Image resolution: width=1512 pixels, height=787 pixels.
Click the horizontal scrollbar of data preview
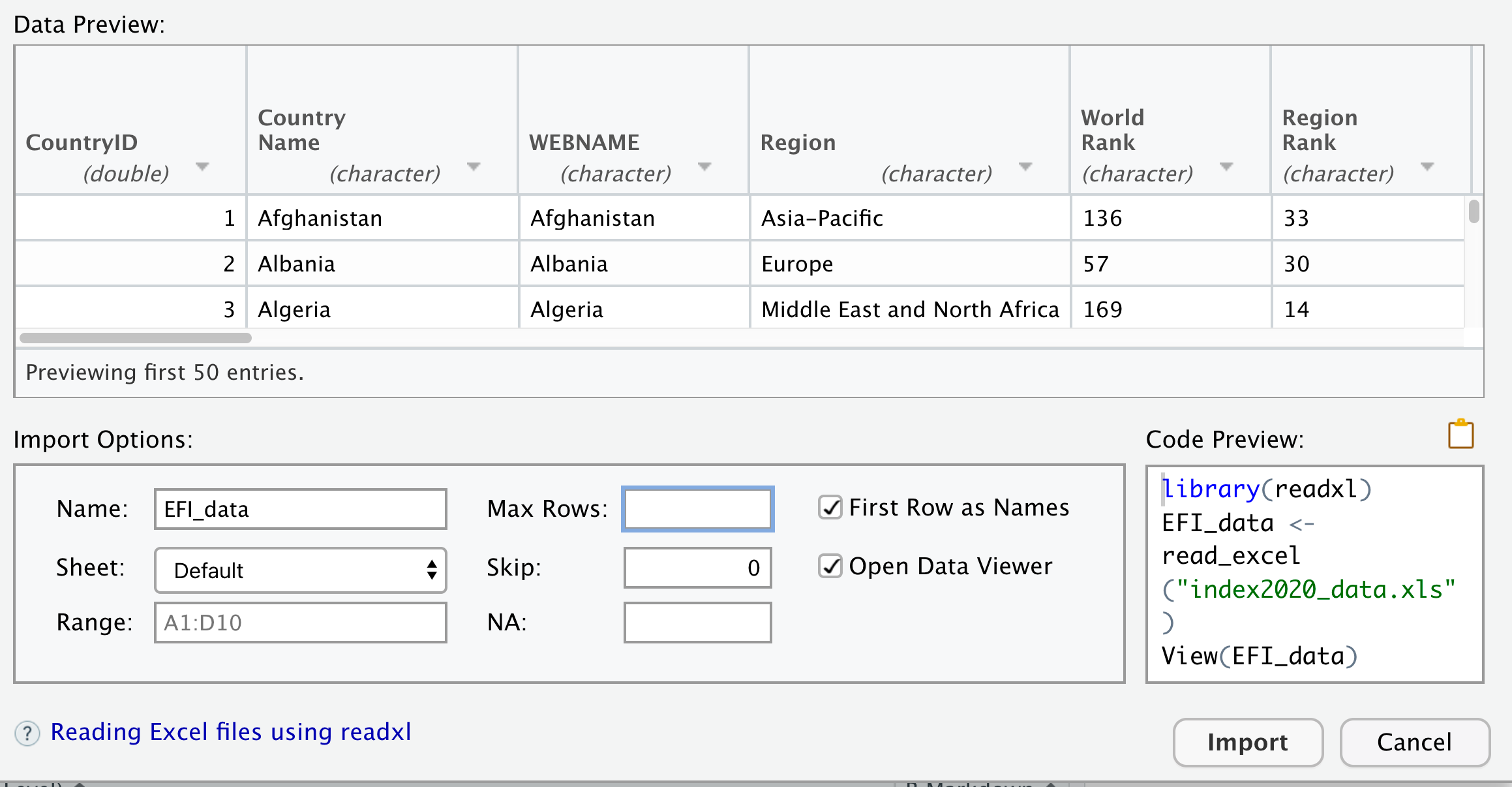tap(136, 338)
